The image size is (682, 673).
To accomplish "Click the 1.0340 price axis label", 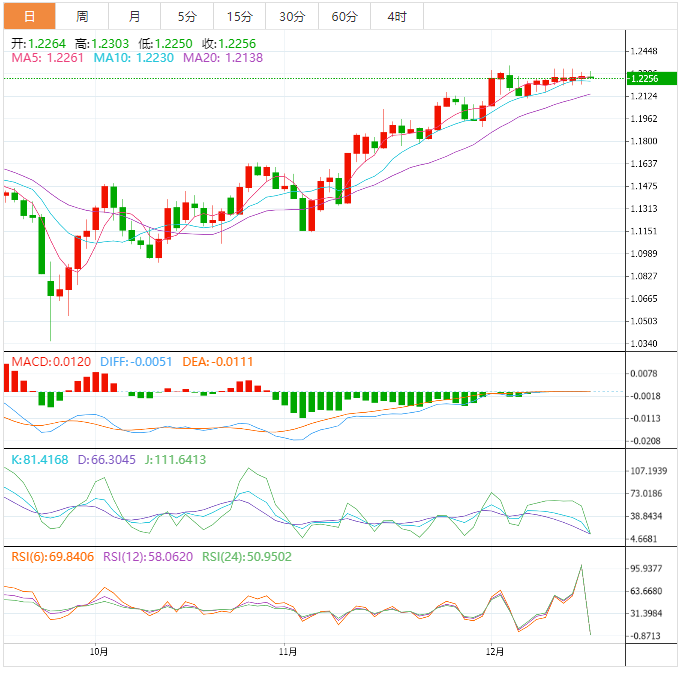I will pos(644,344).
